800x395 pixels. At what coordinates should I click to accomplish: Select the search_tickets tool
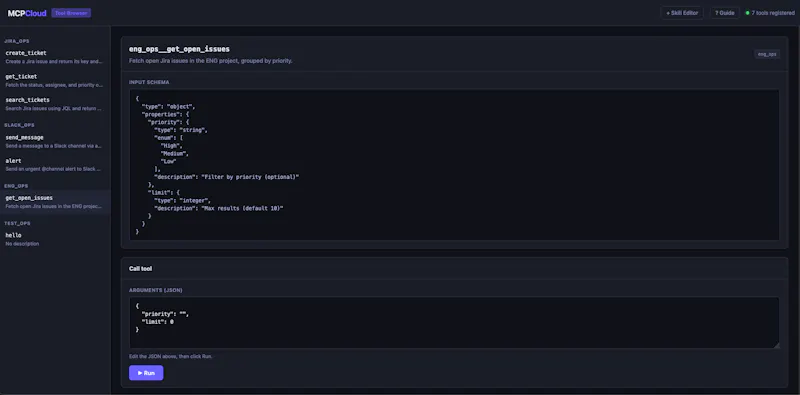55,104
